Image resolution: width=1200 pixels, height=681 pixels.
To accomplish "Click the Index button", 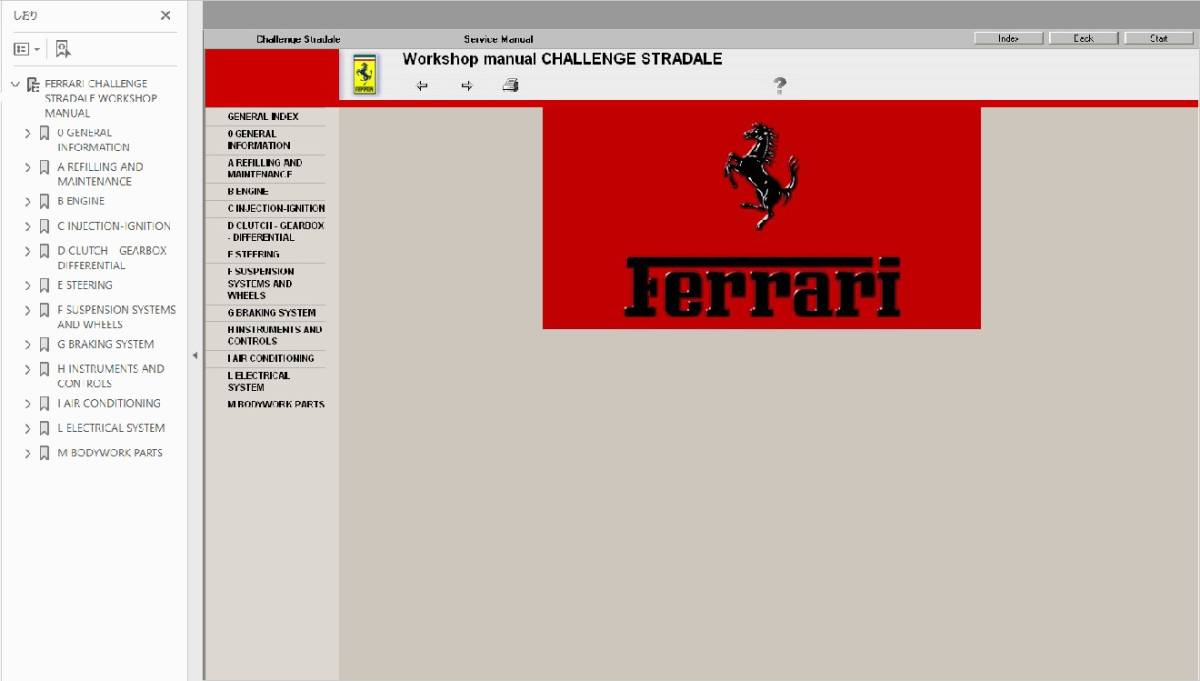I will point(1008,38).
